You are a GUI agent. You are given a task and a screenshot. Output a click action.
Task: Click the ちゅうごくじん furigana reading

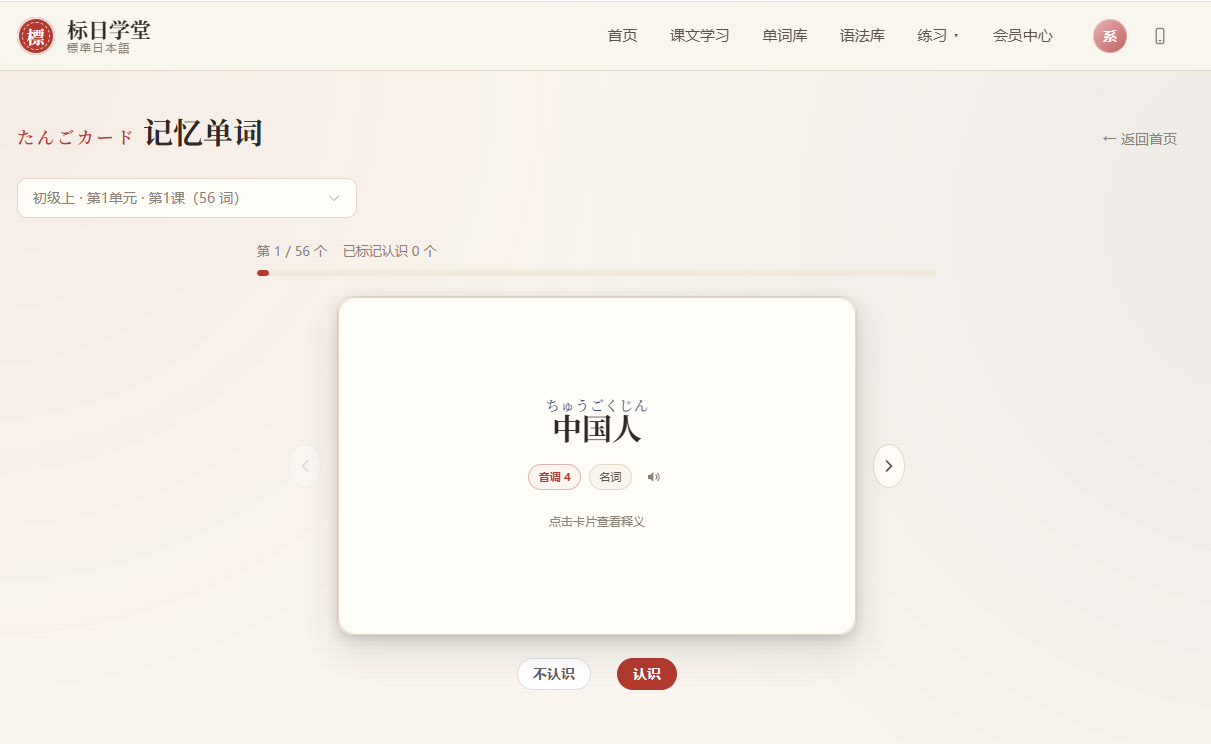pos(597,405)
